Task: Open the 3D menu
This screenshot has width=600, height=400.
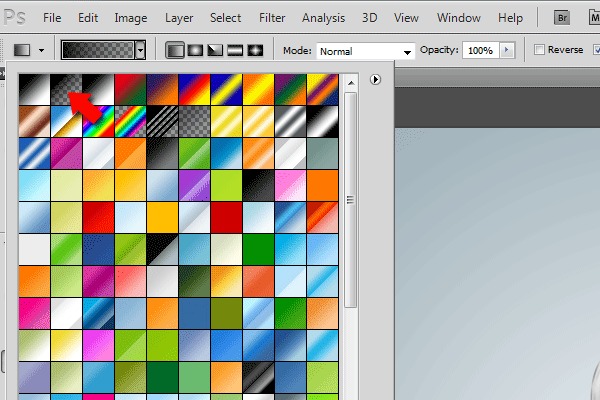Action: click(370, 18)
